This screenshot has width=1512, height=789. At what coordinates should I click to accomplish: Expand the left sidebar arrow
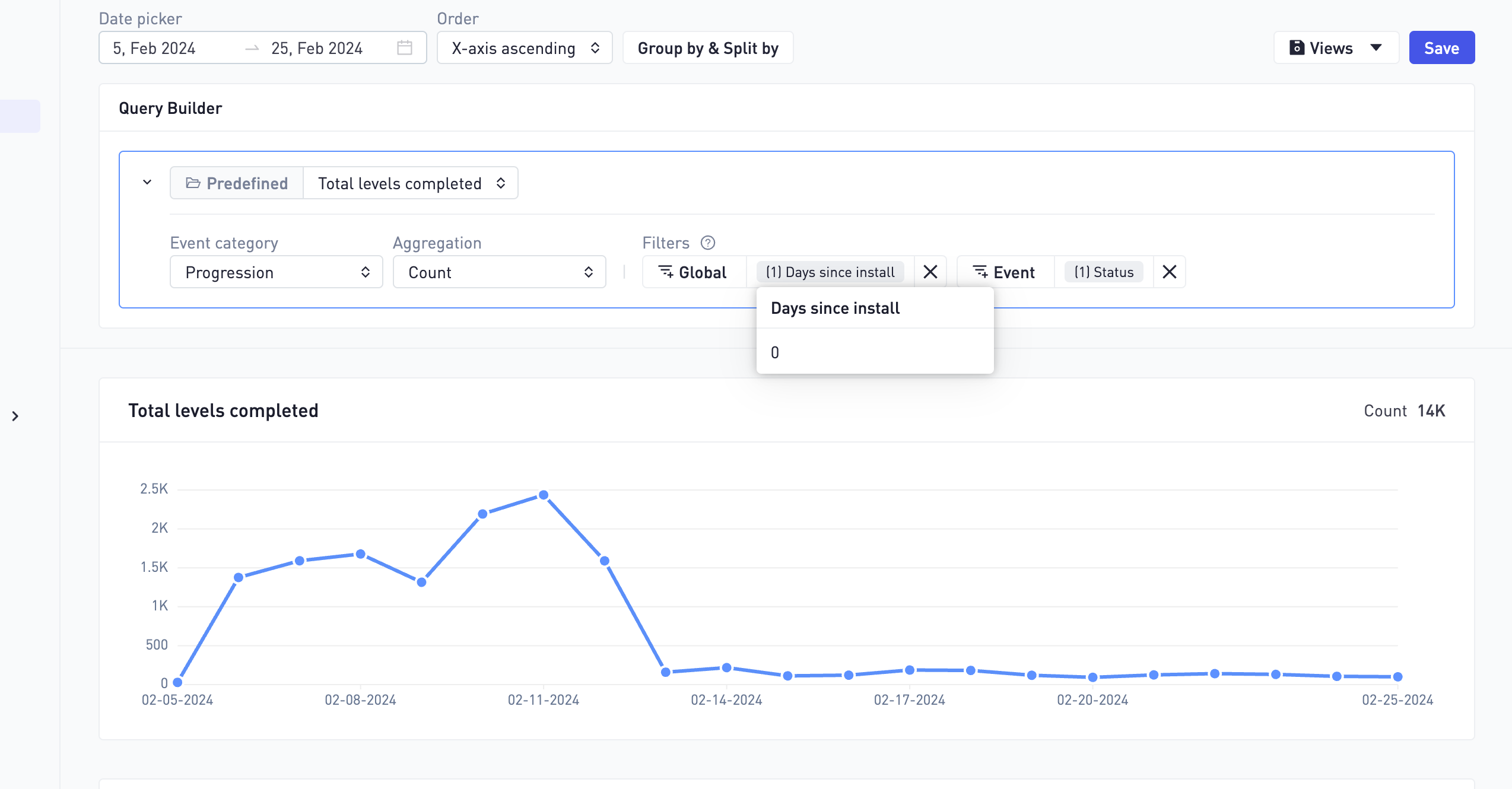pos(15,416)
